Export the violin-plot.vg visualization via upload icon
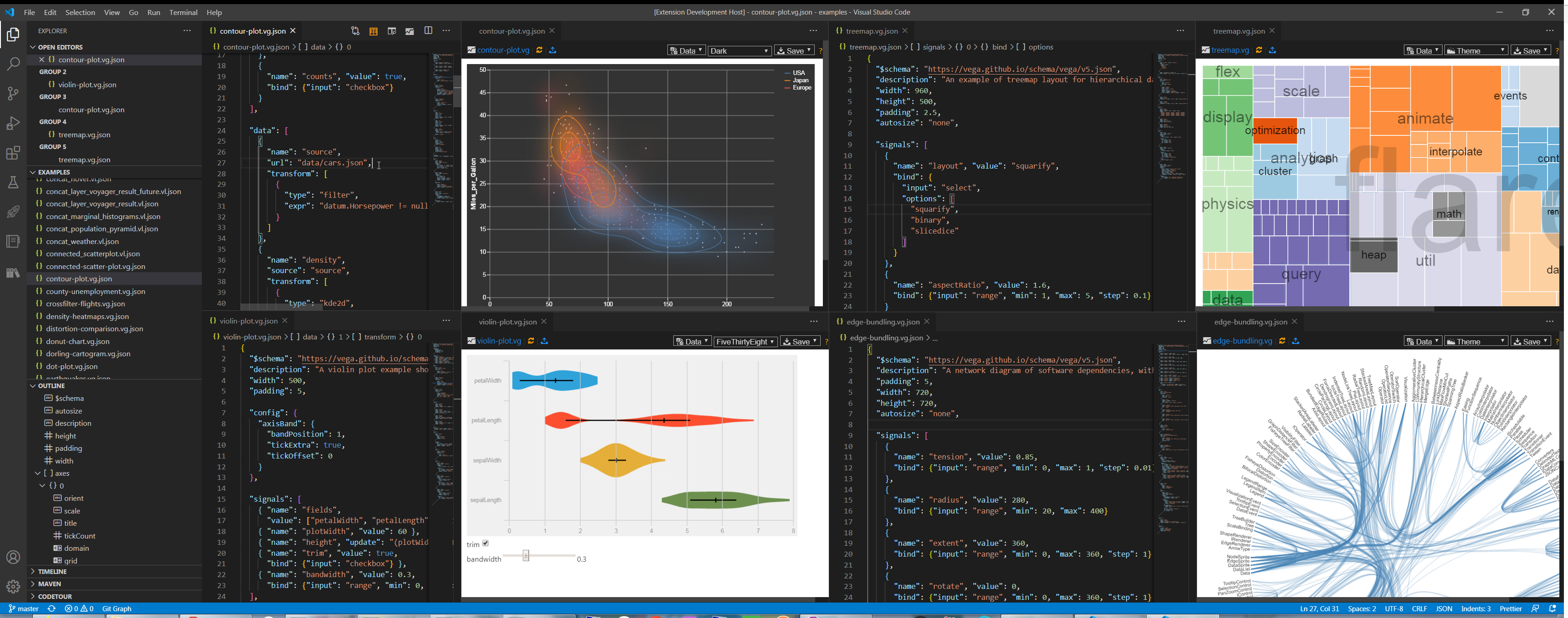 pyautogui.click(x=545, y=341)
